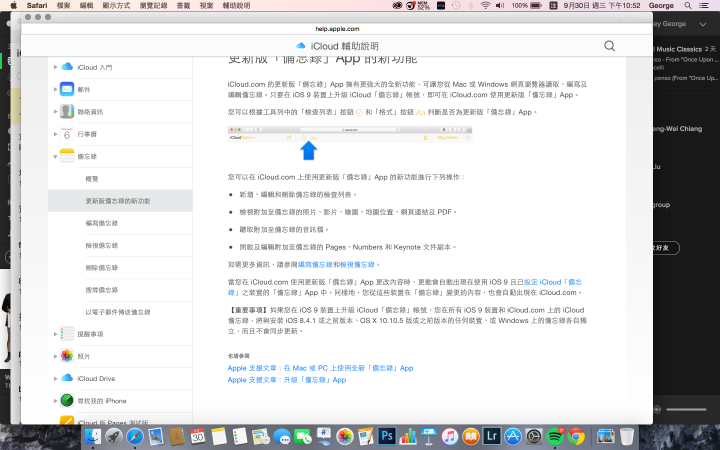
Task: Open iTunes music icon in the Dock
Action: (450, 436)
